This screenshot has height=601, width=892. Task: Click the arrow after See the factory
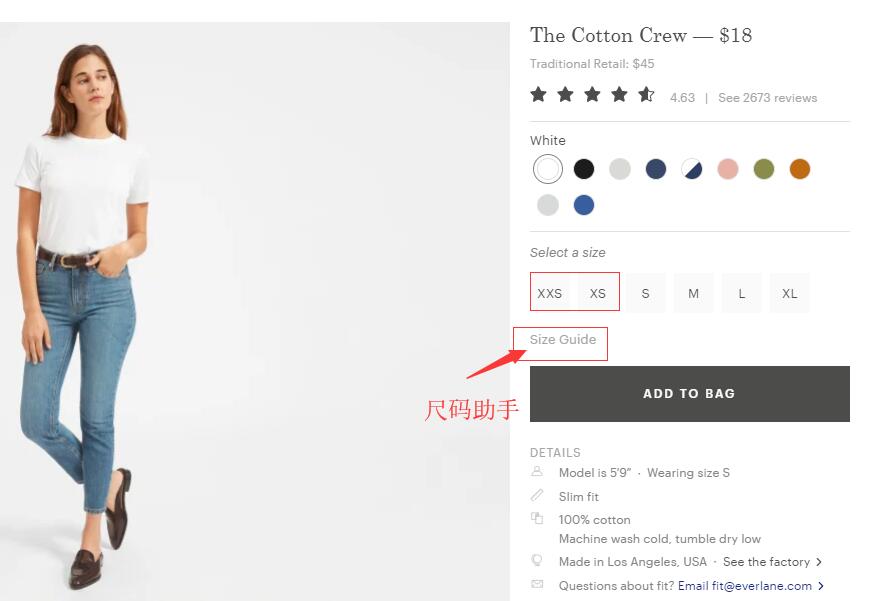click(819, 562)
